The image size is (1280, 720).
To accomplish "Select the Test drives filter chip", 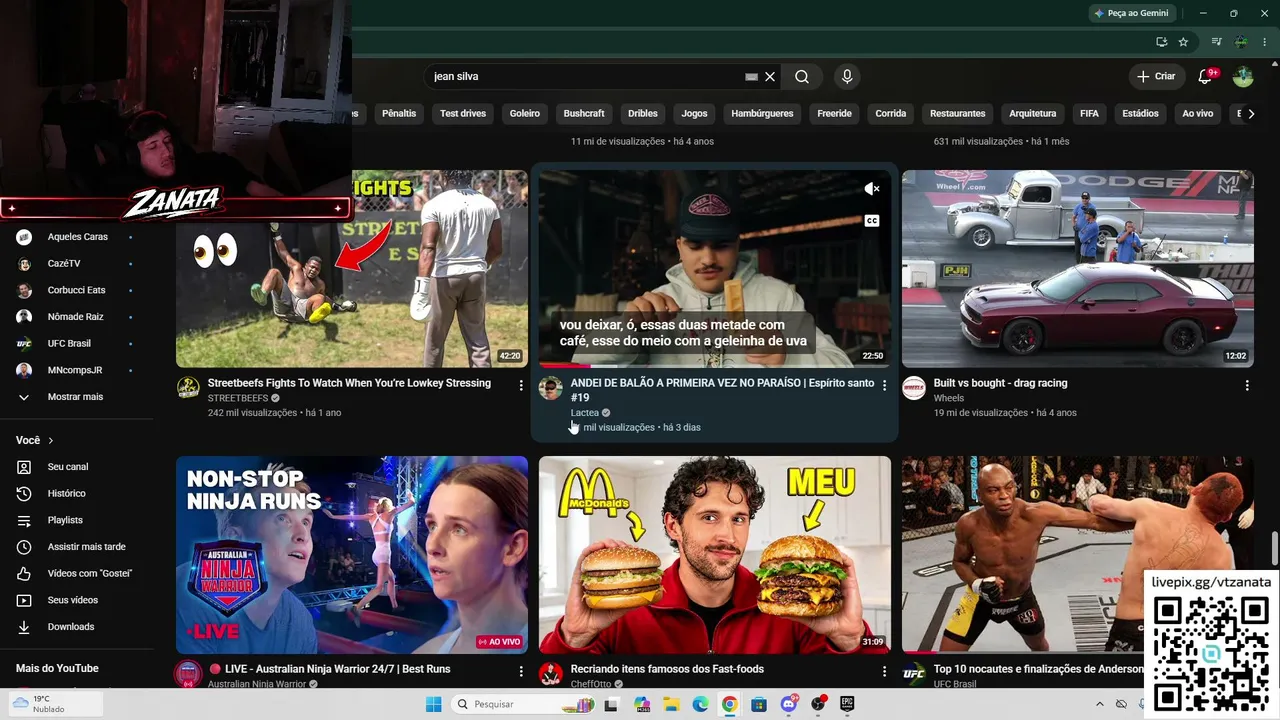I will pyautogui.click(x=463, y=114).
